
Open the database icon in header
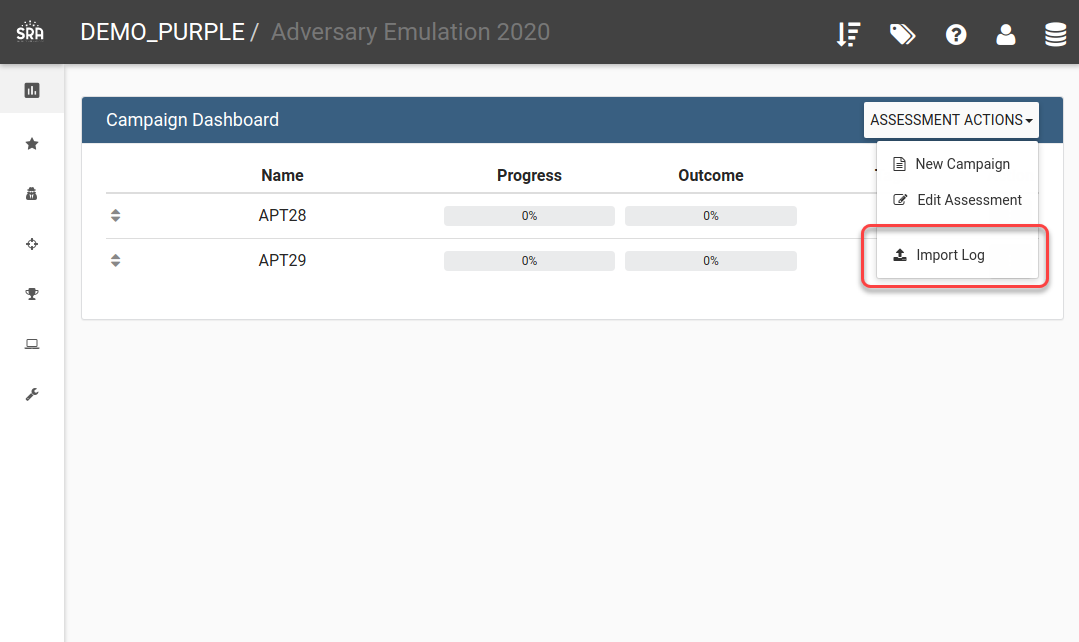pyautogui.click(x=1055, y=34)
